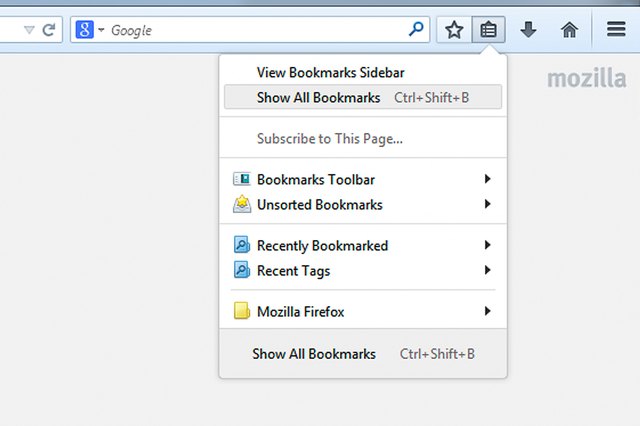Toggle the bookmarks list menu button
The image size is (640, 426).
point(489,30)
